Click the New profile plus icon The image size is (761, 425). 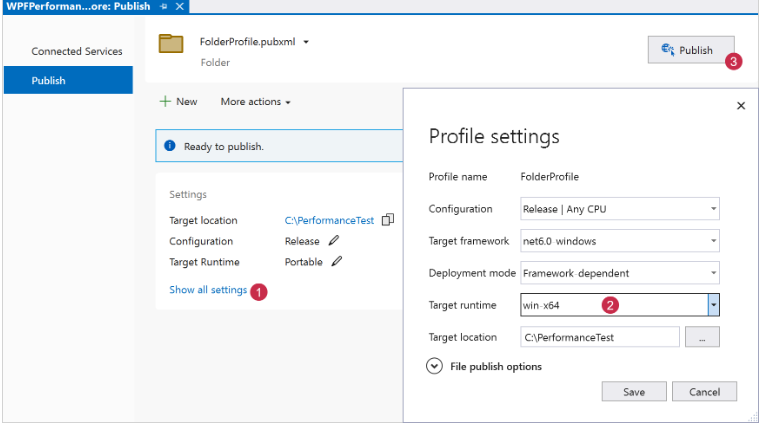tap(165, 101)
